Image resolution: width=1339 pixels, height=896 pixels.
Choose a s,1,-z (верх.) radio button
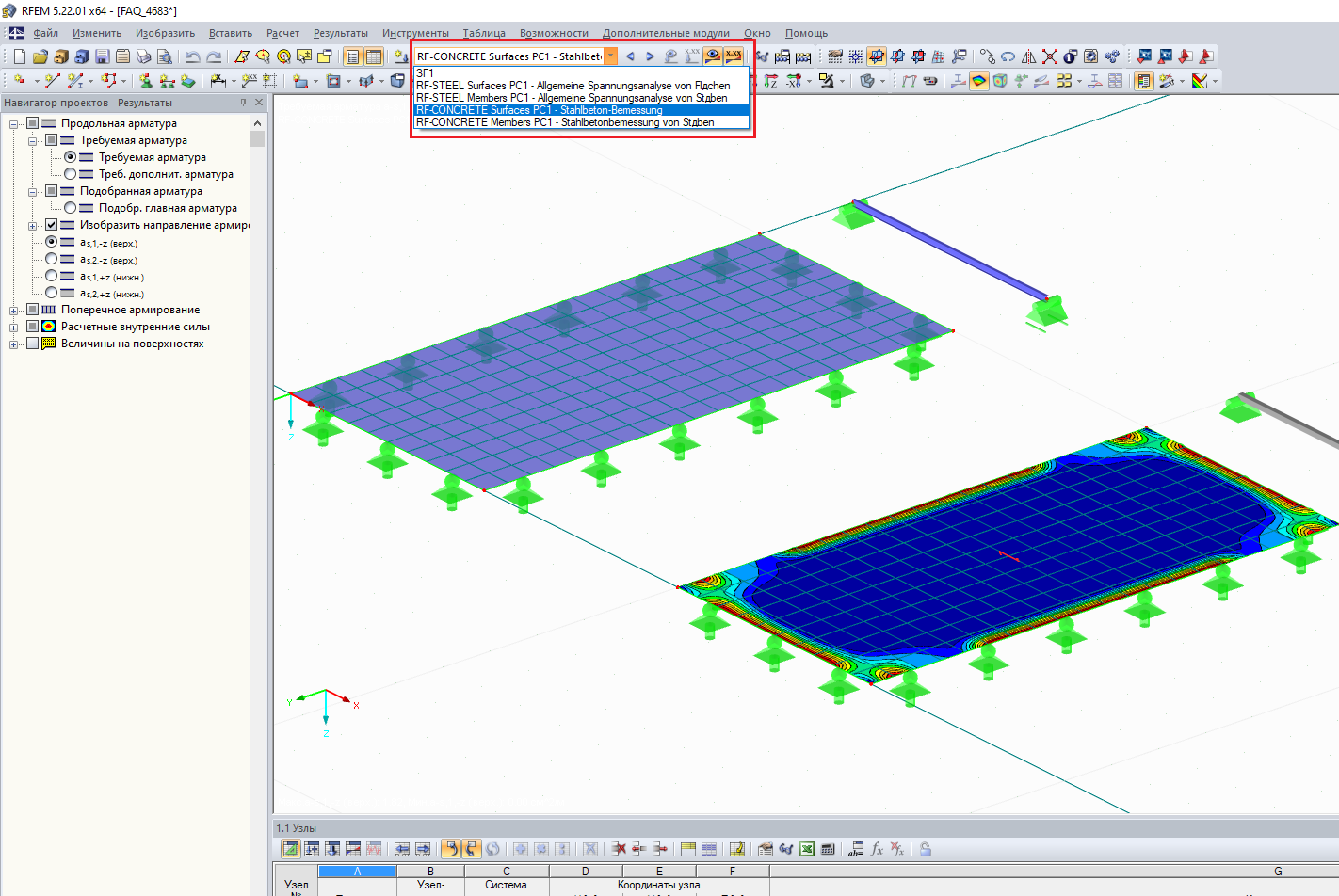coord(52,242)
